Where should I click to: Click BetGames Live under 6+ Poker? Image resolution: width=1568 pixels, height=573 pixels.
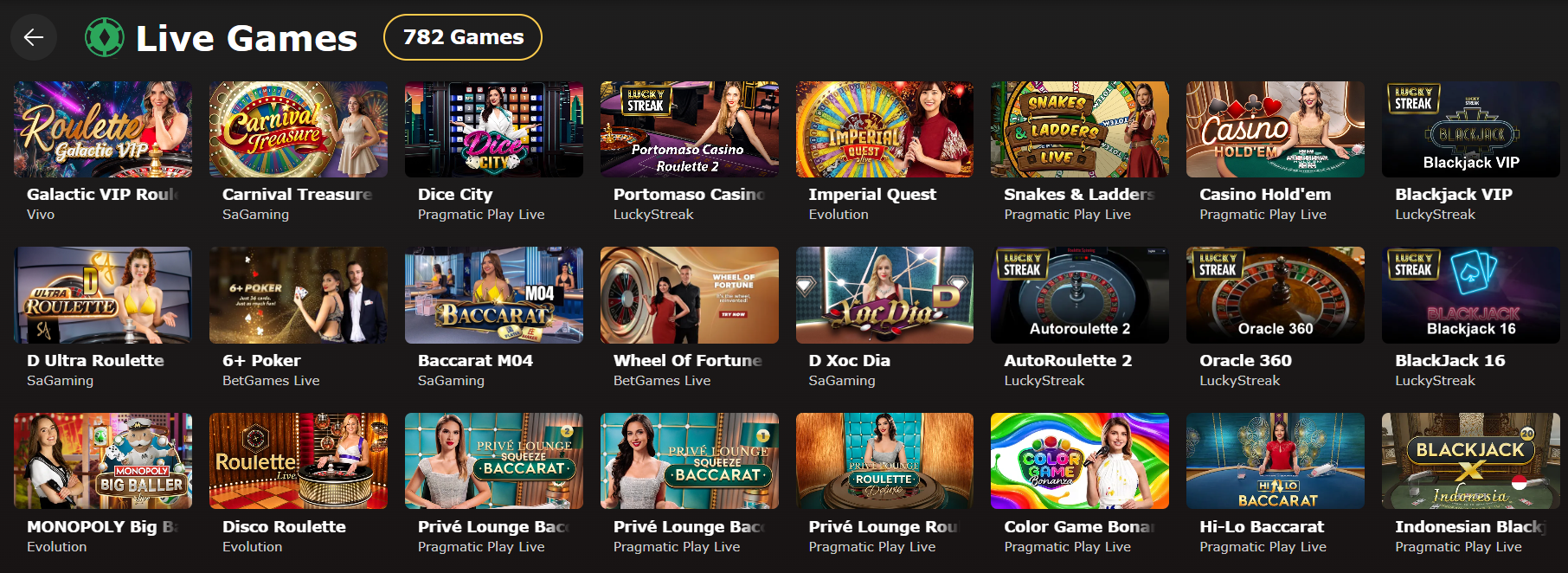click(271, 381)
